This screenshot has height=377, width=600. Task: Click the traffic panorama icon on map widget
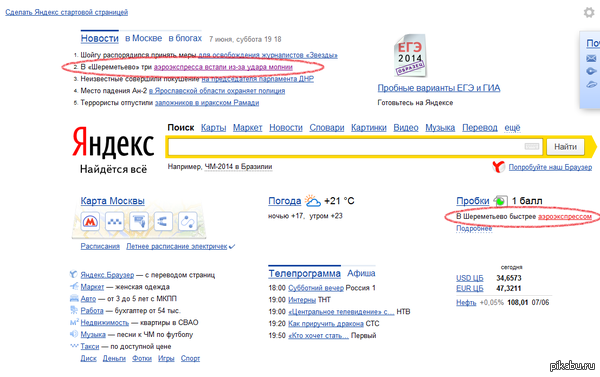coord(139,221)
